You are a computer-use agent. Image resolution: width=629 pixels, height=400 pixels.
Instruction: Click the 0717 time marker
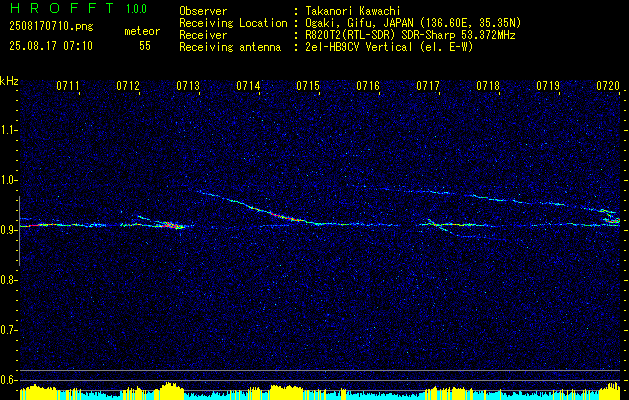[x=428, y=86]
